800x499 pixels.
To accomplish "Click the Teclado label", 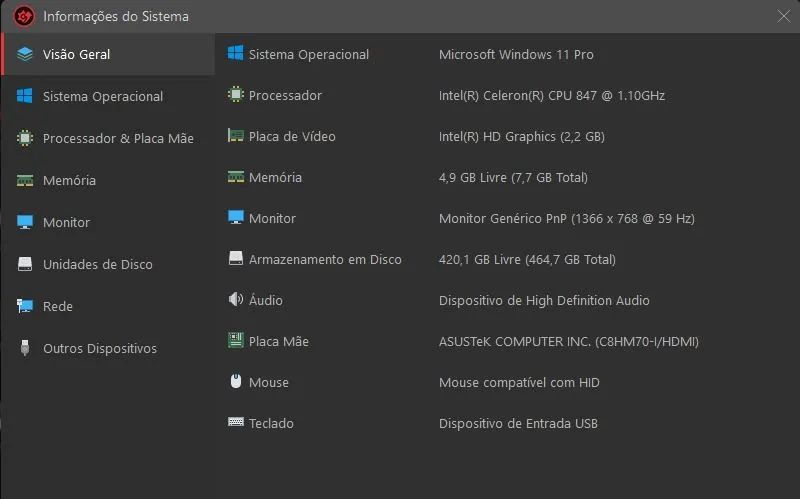I will pyautogui.click(x=271, y=423).
